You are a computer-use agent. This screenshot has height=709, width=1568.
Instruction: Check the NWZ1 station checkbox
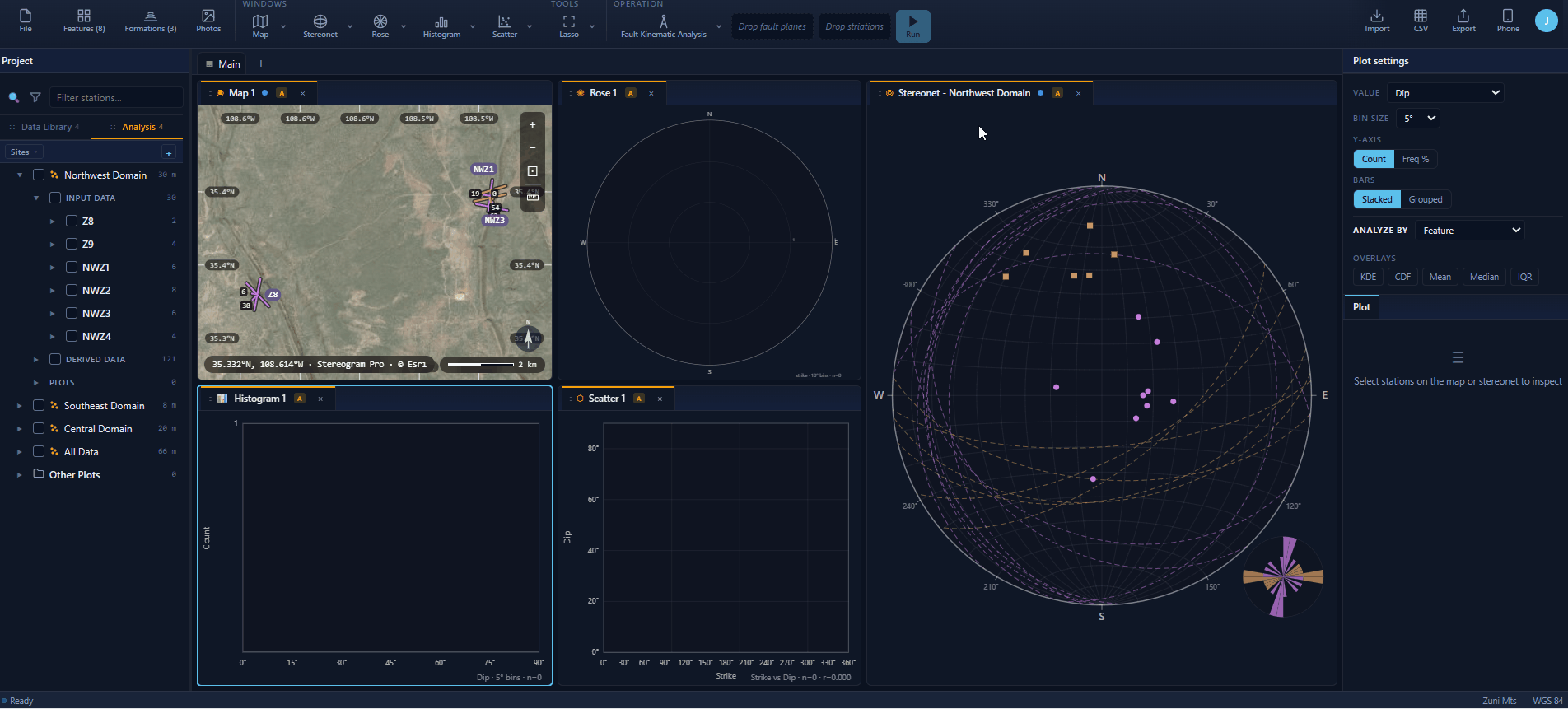(72, 267)
